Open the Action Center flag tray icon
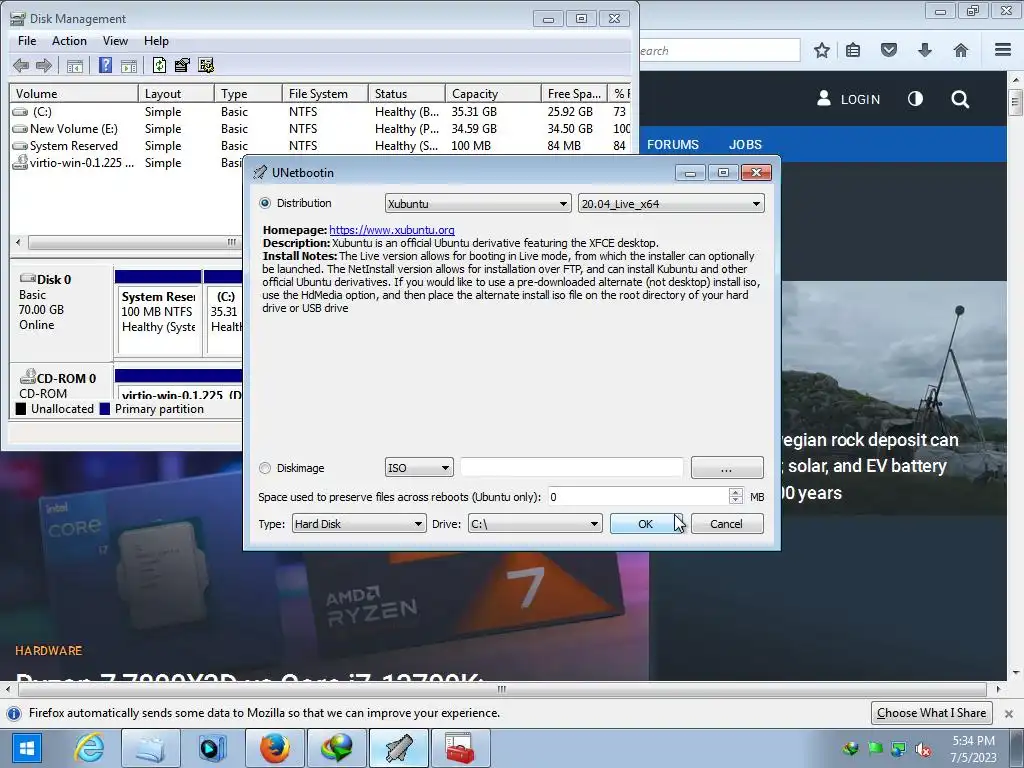 tap(875, 749)
